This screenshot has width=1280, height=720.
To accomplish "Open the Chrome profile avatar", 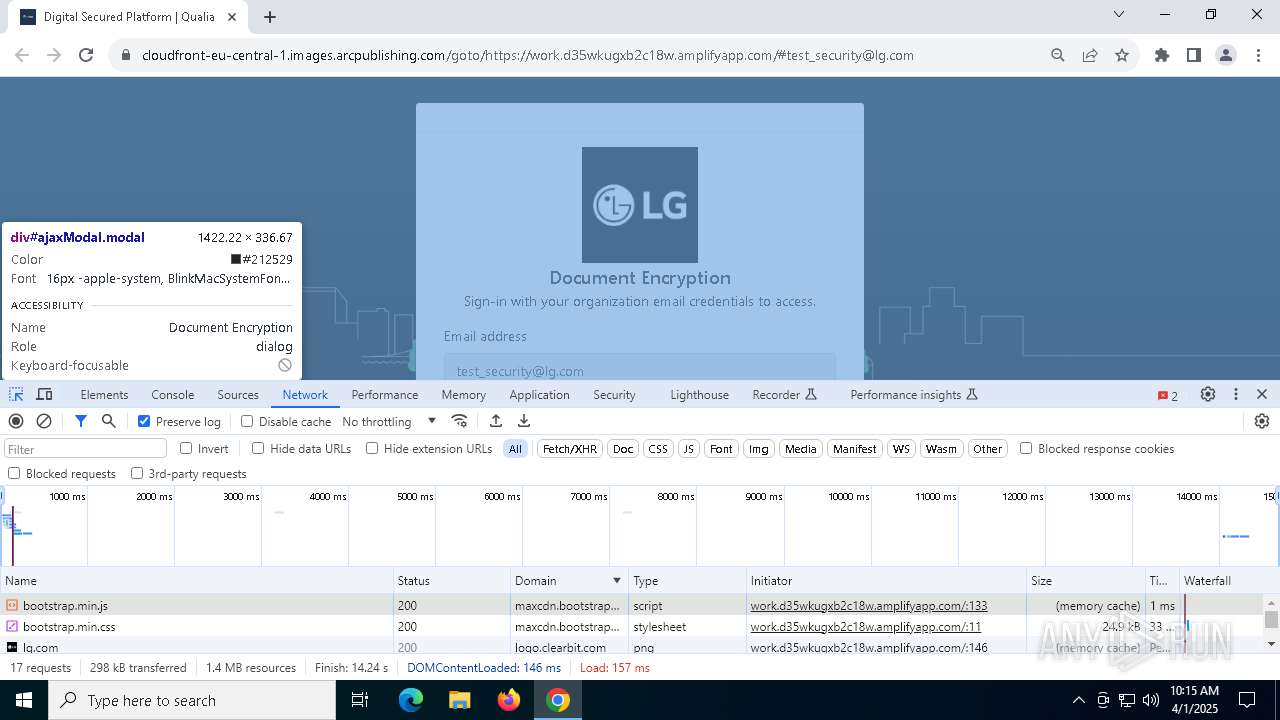I will click(1226, 55).
